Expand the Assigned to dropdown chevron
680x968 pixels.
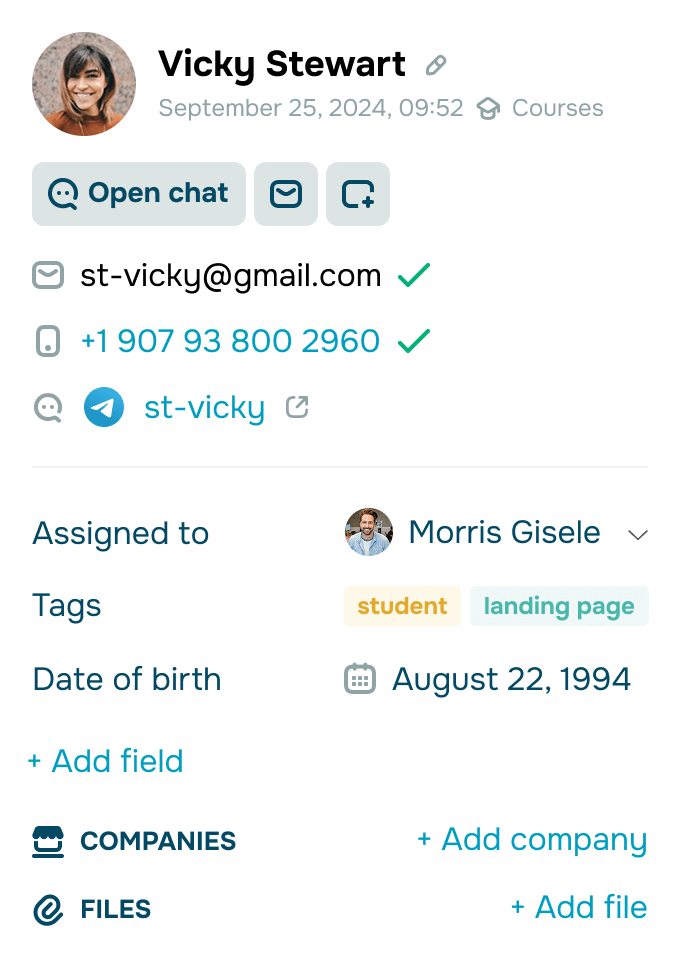click(x=638, y=534)
